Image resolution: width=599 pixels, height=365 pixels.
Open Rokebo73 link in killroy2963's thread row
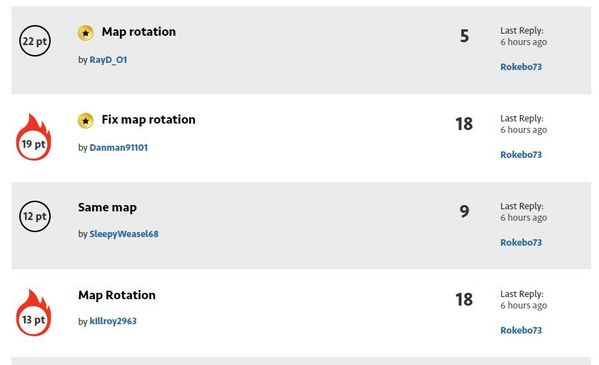[521, 330]
